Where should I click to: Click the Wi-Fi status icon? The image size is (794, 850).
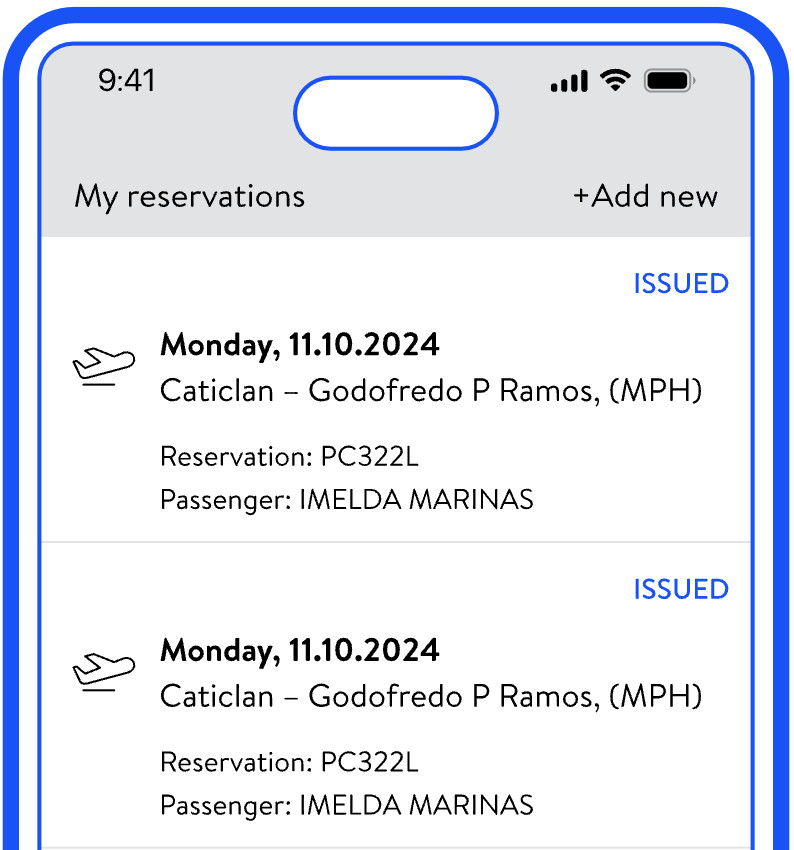tap(616, 81)
